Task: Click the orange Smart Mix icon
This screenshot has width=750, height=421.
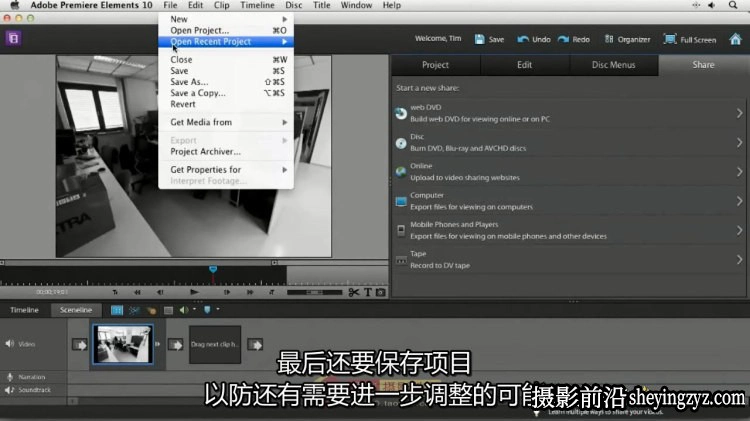Action: [151, 310]
